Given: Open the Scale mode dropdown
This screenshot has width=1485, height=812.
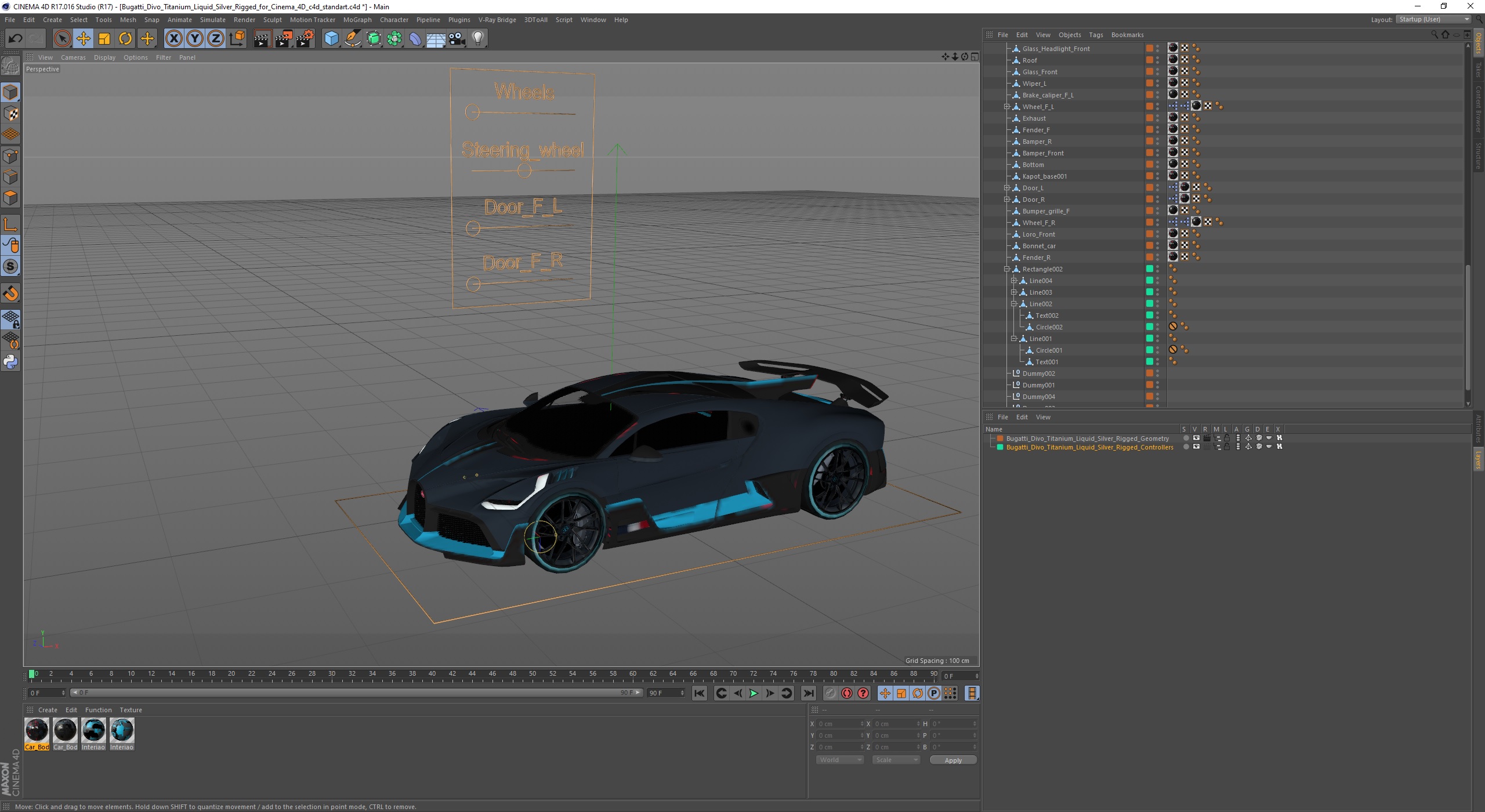Looking at the screenshot, I should [896, 760].
